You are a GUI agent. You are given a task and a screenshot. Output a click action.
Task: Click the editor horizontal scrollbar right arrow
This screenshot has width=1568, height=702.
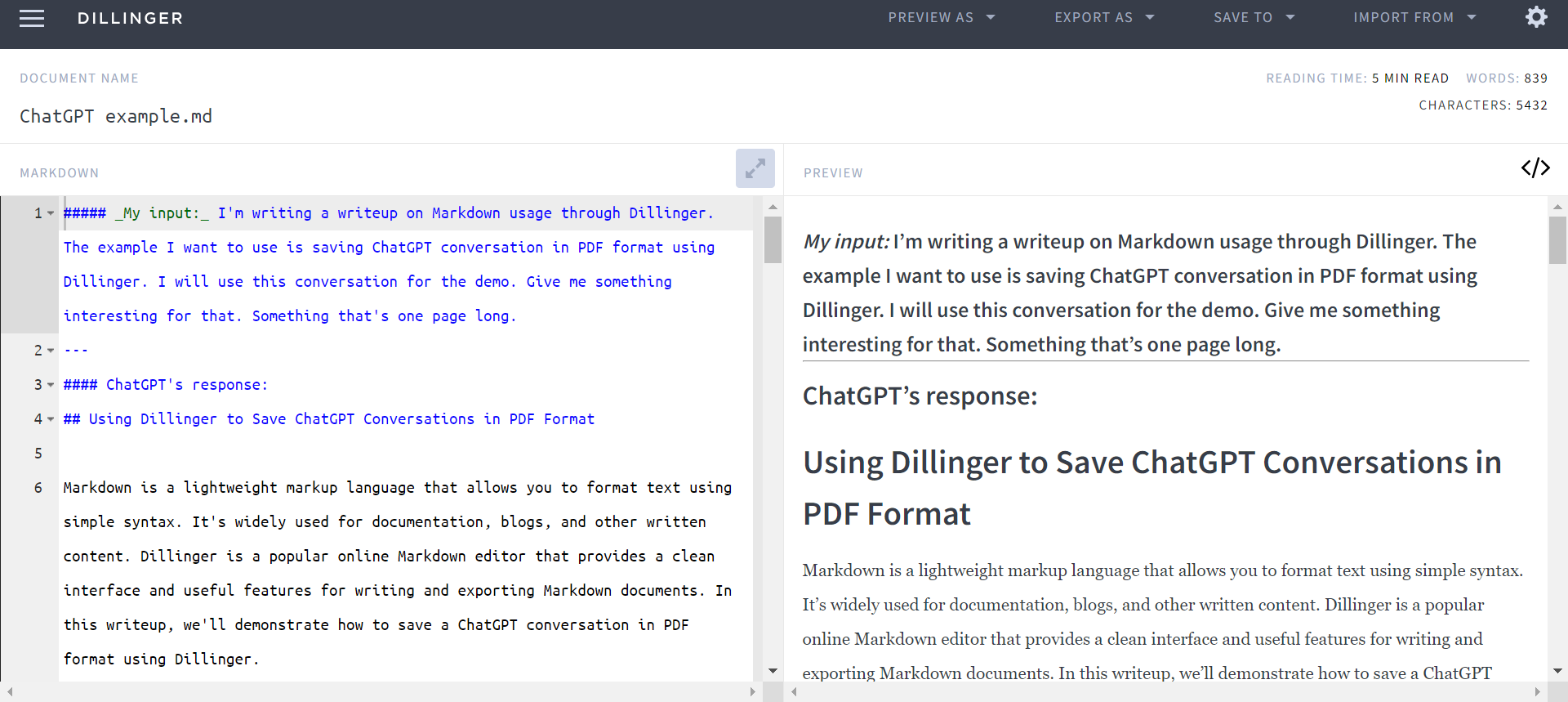point(753,692)
